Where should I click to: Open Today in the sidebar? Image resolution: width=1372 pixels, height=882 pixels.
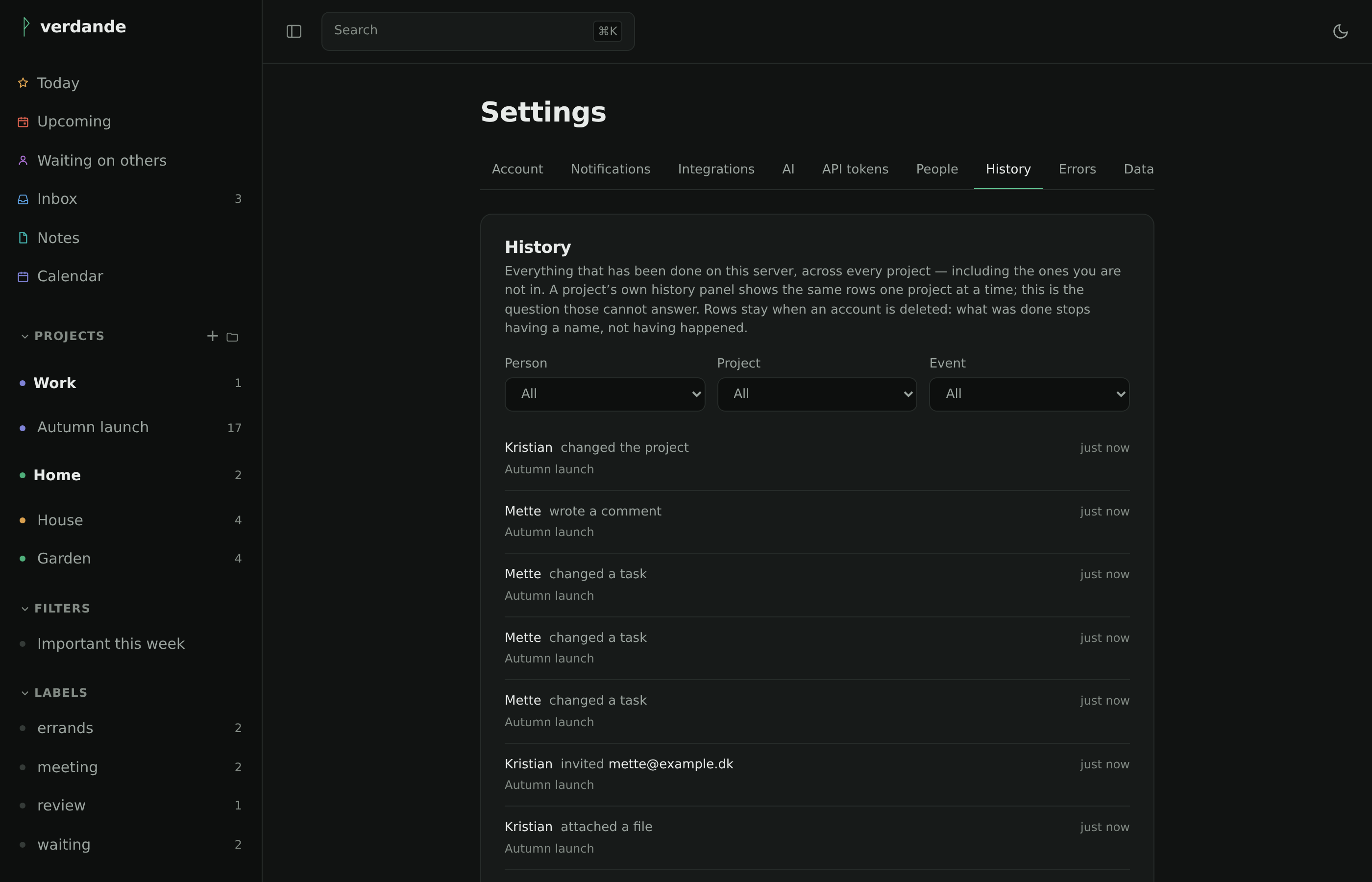tap(130, 83)
